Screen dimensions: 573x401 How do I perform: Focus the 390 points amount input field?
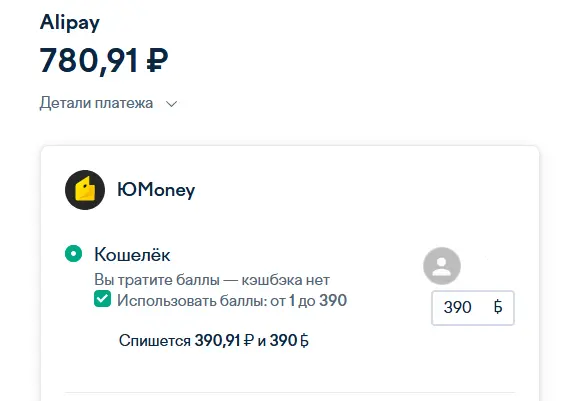(473, 308)
